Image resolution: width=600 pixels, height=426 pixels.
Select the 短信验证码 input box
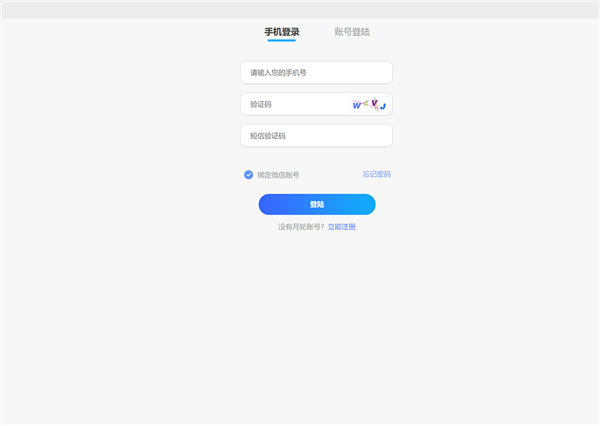click(x=316, y=136)
